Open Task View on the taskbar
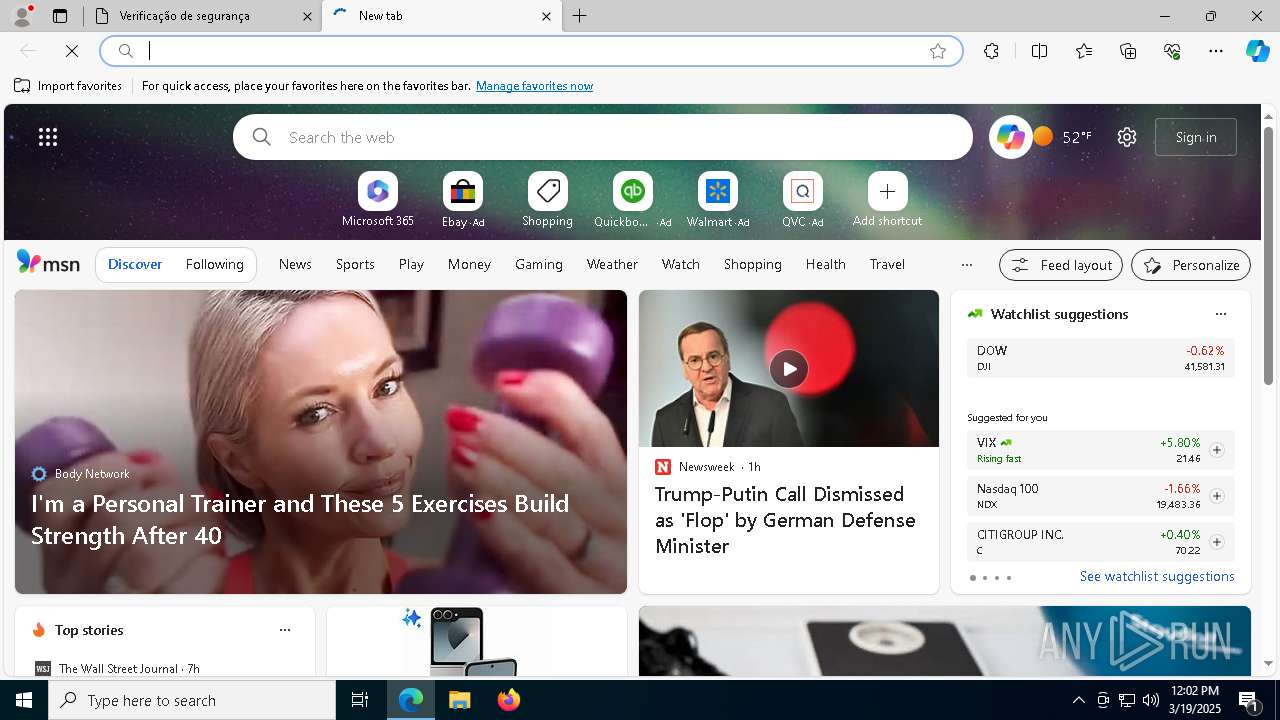The height and width of the screenshot is (720, 1280). (x=360, y=700)
